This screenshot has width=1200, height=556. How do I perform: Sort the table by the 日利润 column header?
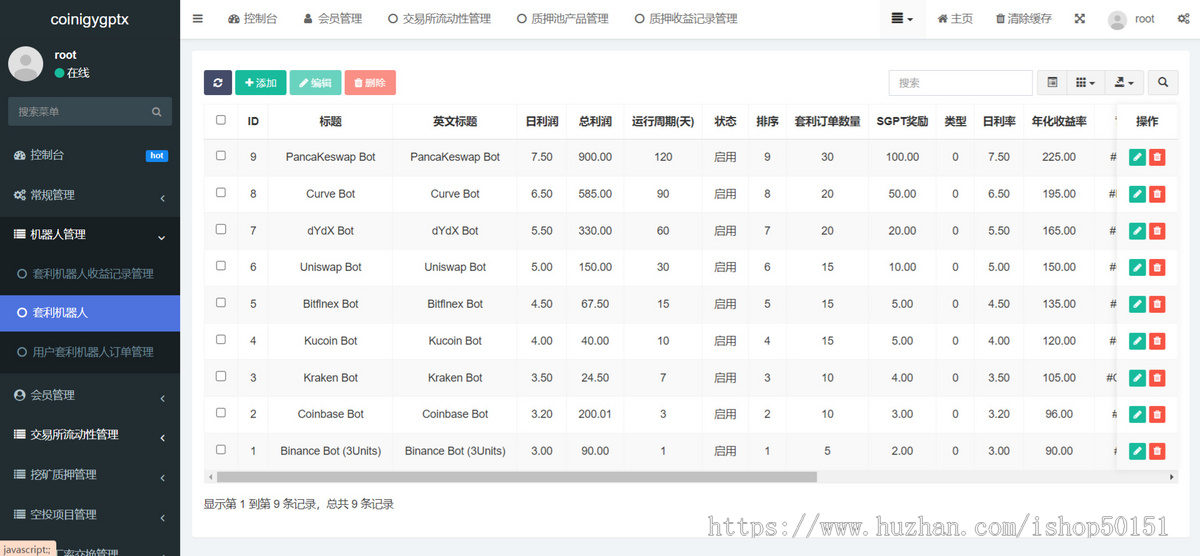[x=541, y=121]
